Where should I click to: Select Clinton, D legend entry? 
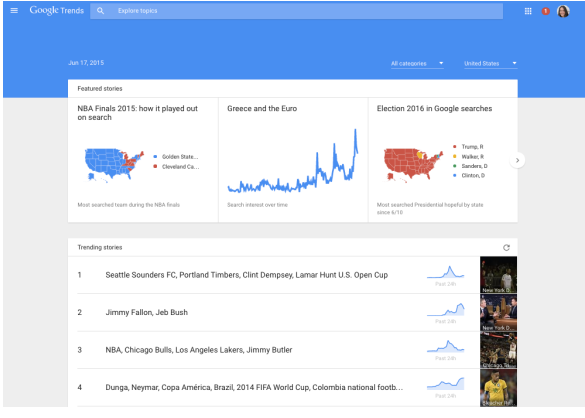pos(469,175)
